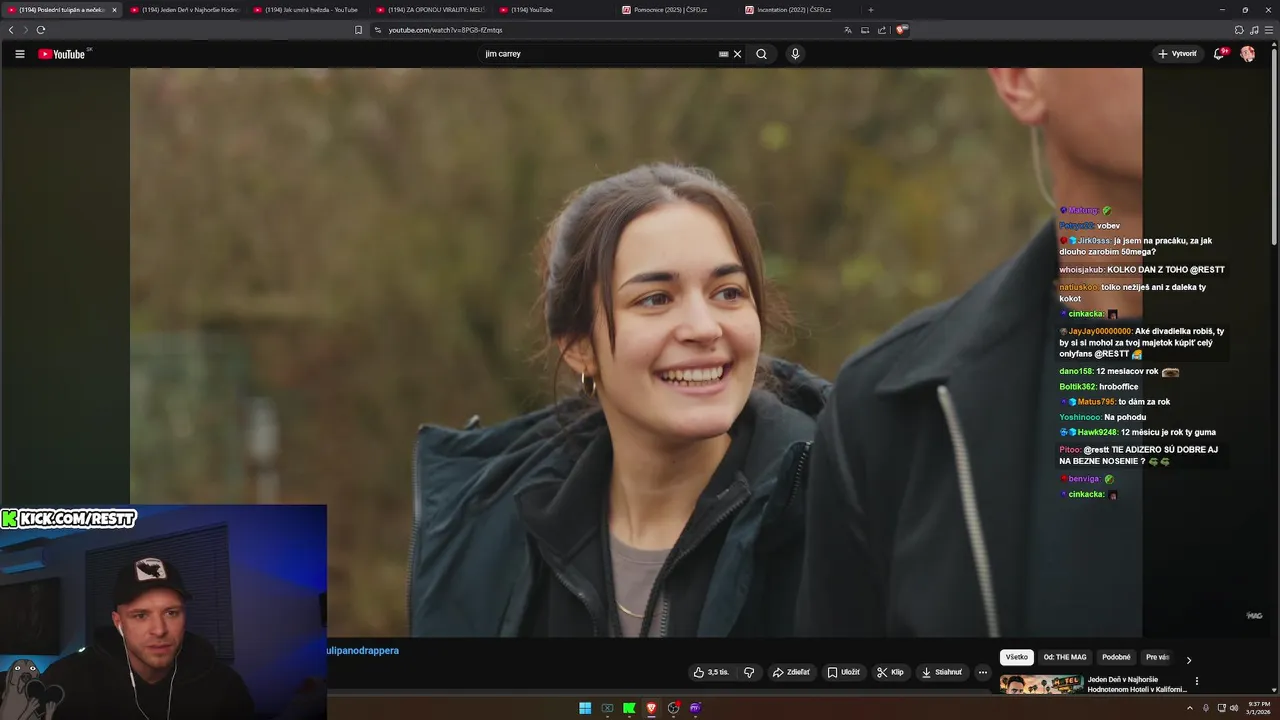Bookmark this page via address bar icon
Viewport: 1280px width, 720px height.
(x=358, y=30)
